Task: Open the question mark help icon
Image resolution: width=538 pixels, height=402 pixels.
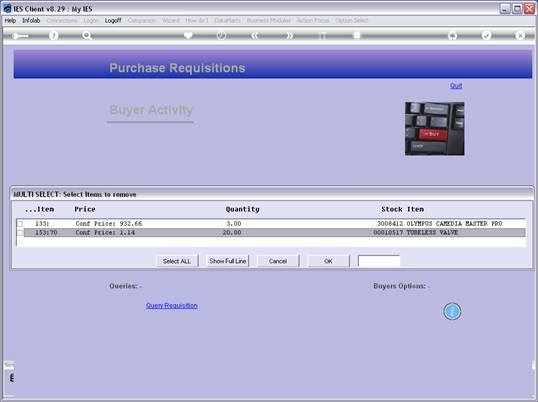Action: (x=53, y=35)
